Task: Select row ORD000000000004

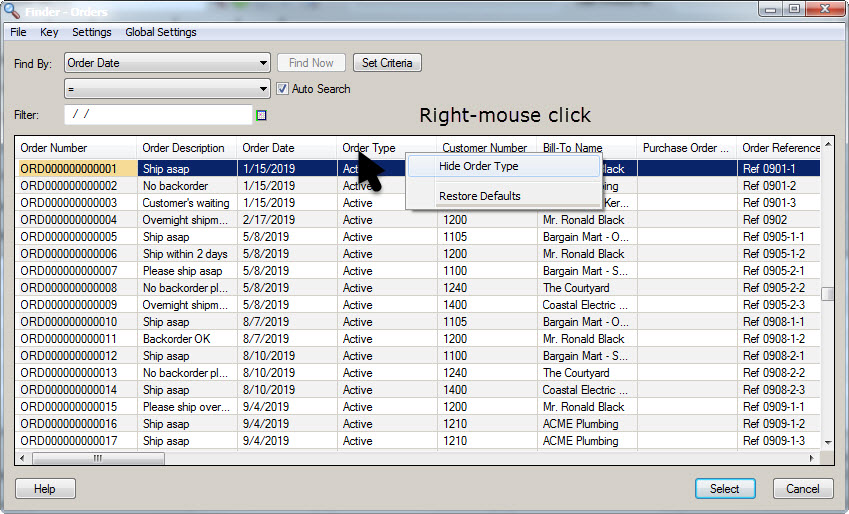Action: coord(418,219)
